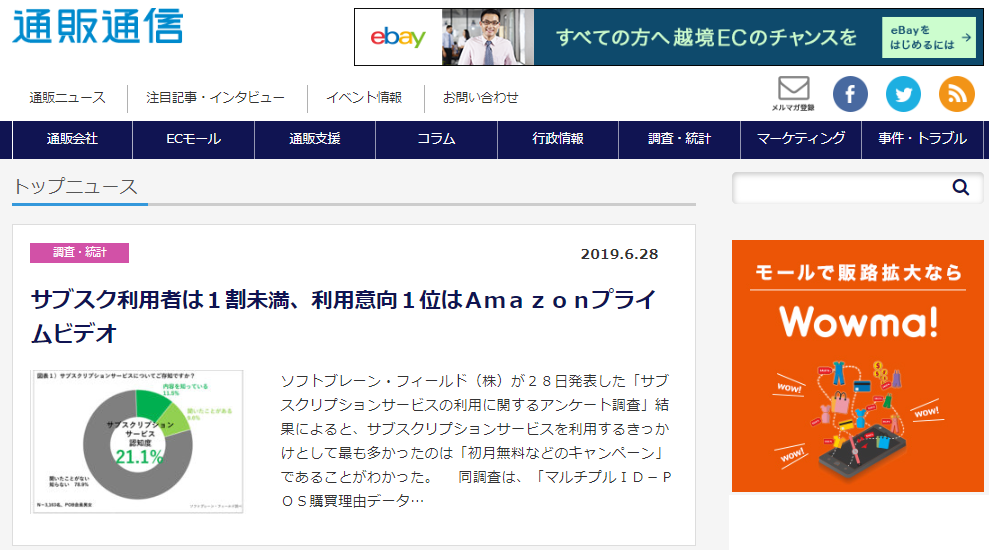
Task: Select the 通販会社 category tab
Action: [72, 139]
